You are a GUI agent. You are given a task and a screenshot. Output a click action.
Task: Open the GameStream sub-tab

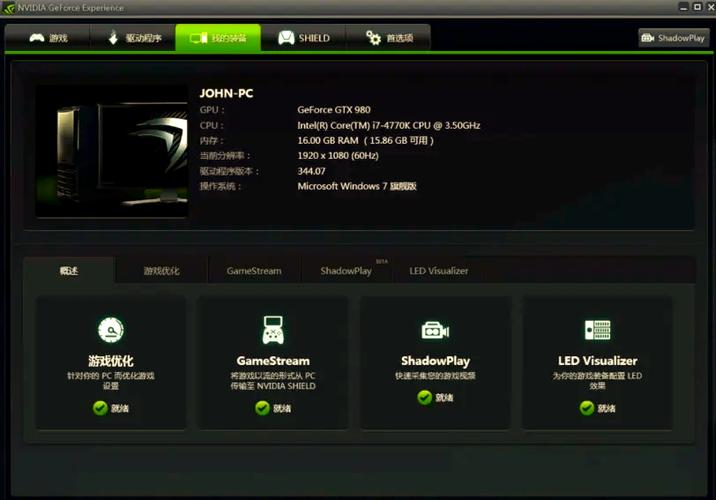click(254, 270)
